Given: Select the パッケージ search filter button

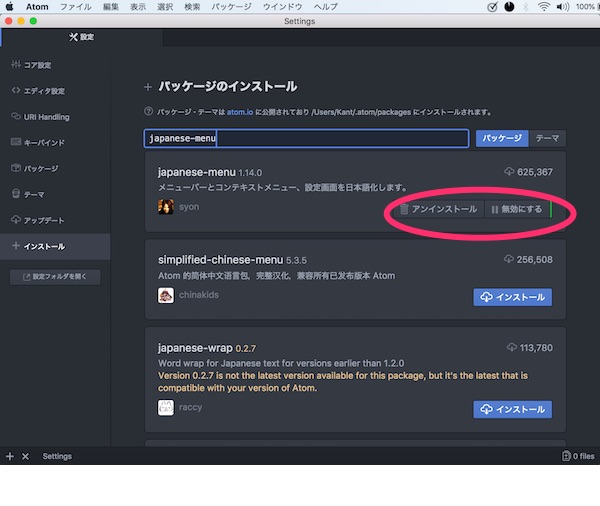Looking at the screenshot, I should coord(502,138).
